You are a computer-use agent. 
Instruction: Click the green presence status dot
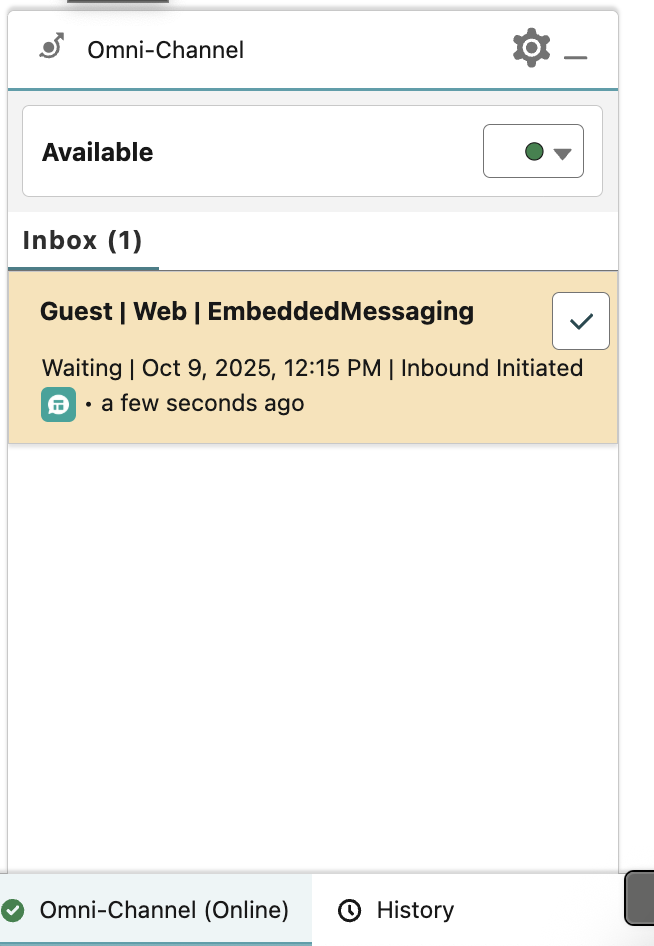(534, 152)
